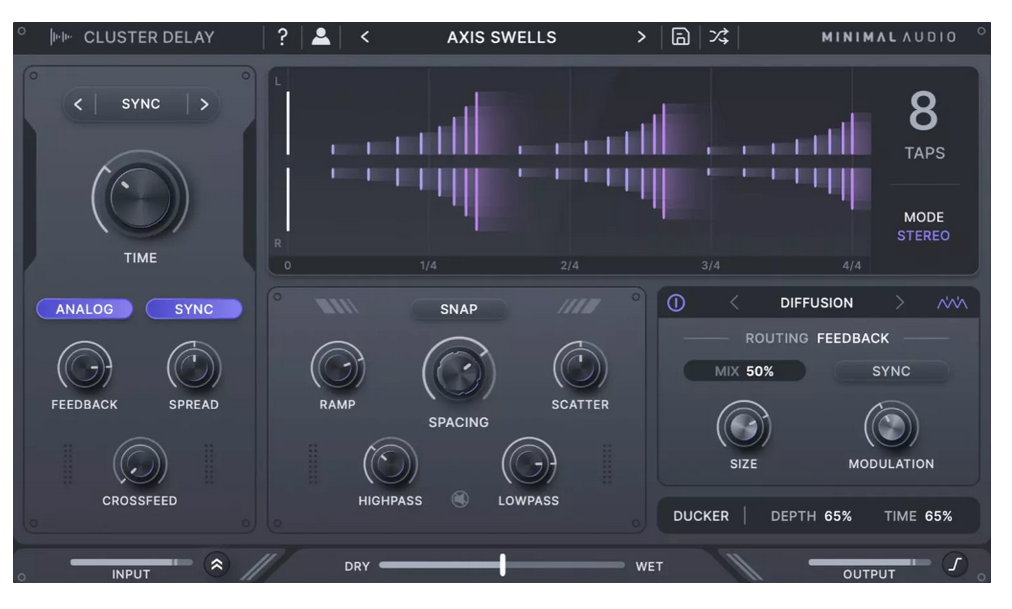Switch to next effect after DIFFUSION
Viewport: 1012px width, 609px height.
900,302
